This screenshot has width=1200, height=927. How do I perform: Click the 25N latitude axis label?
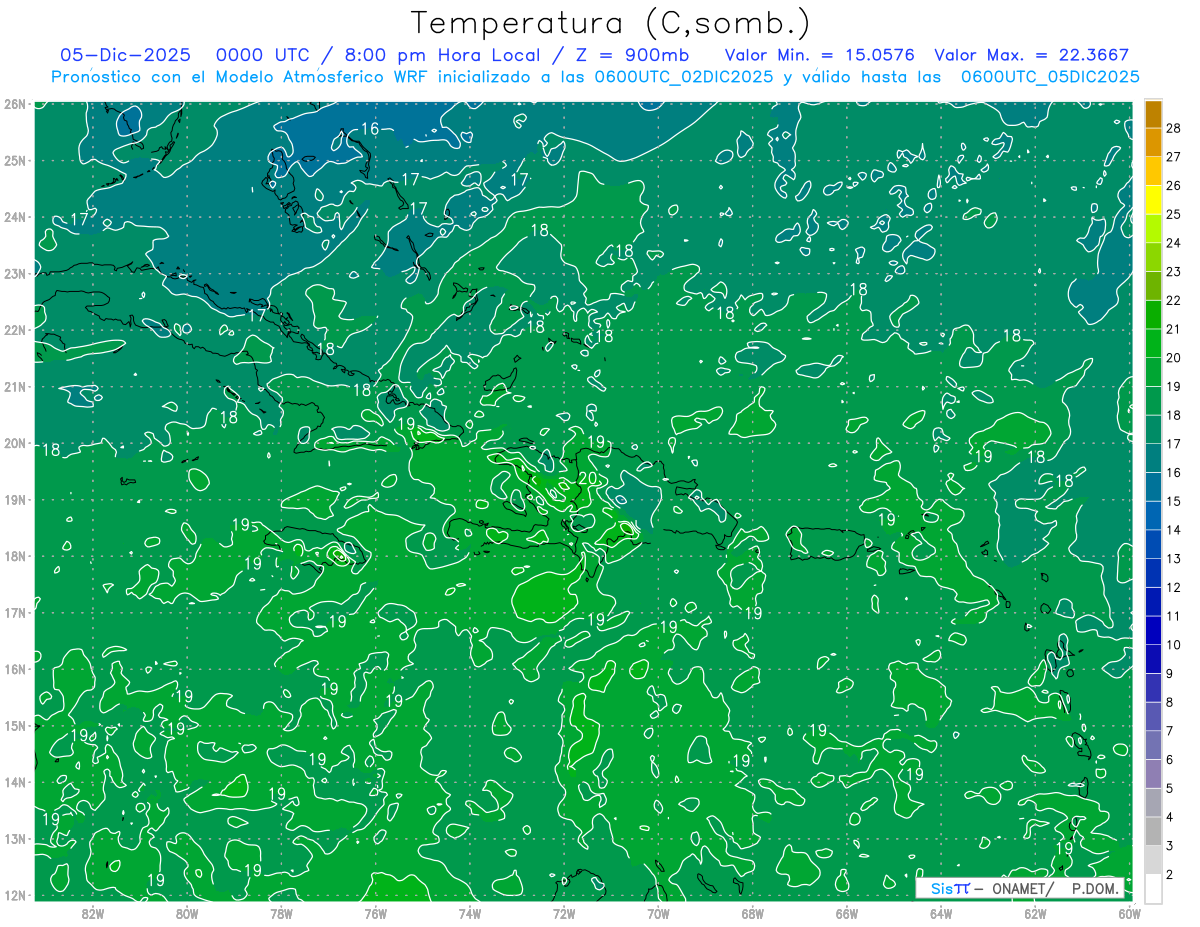[15, 160]
